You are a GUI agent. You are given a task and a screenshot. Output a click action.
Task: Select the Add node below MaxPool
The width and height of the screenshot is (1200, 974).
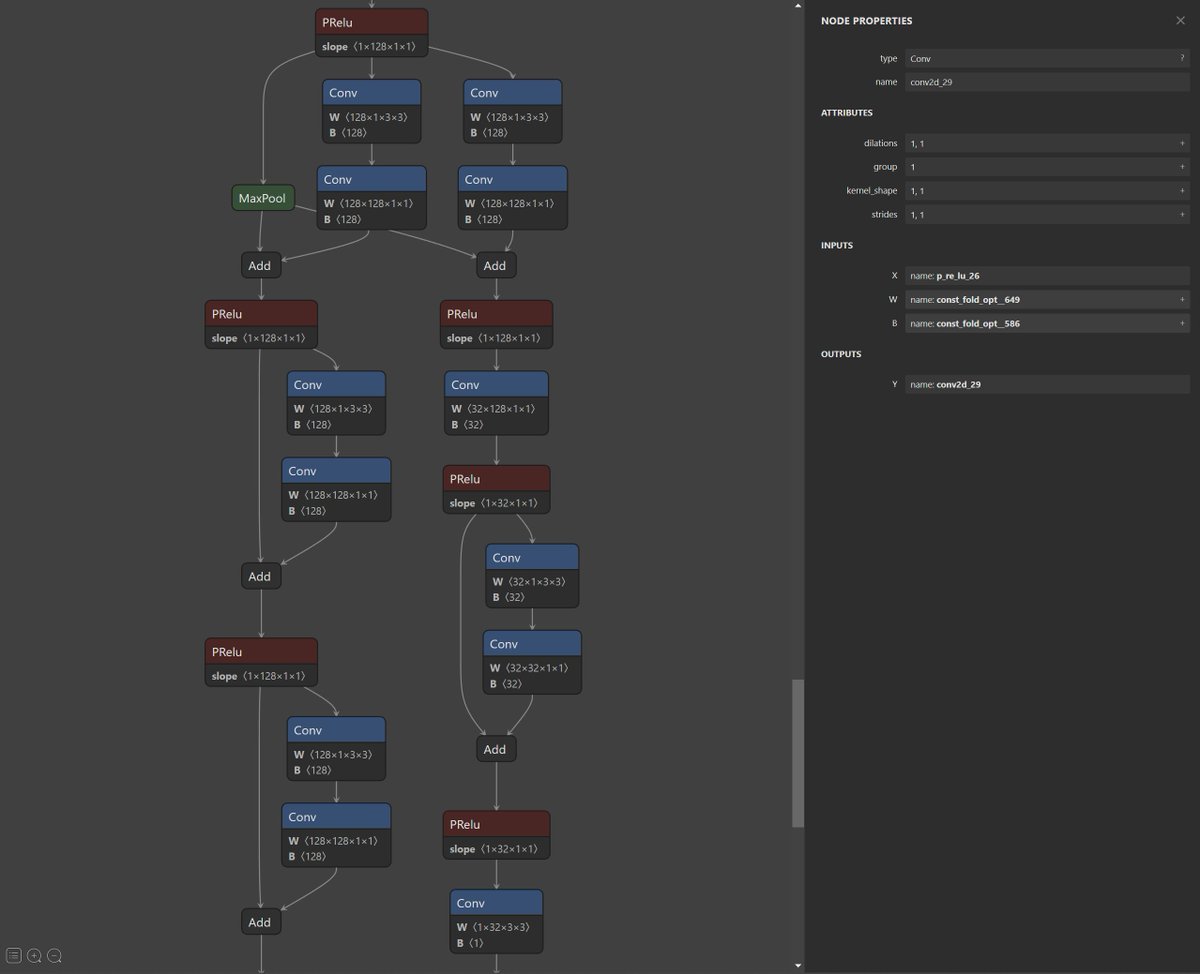[x=259, y=265]
